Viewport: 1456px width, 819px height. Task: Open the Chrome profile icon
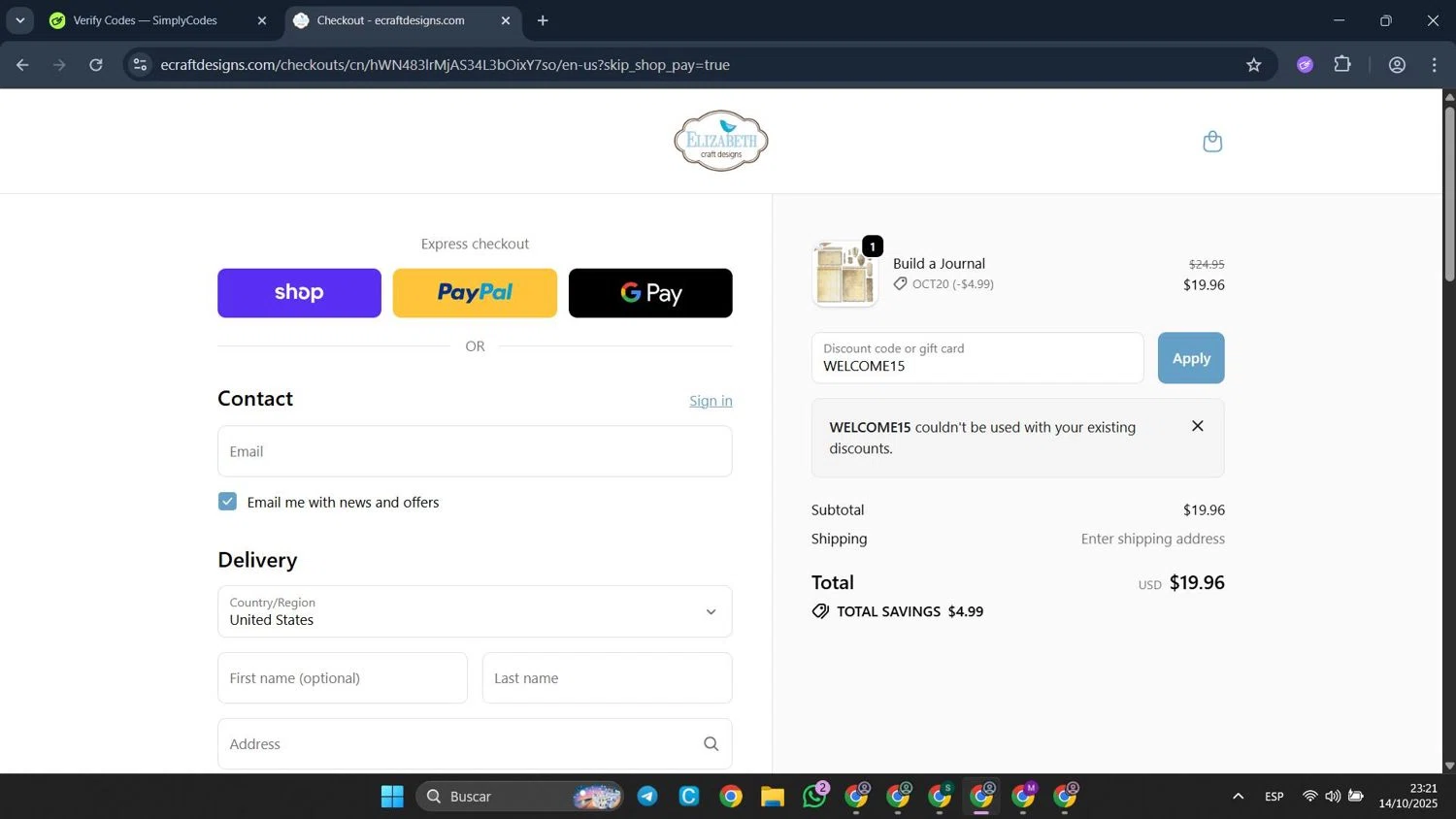(x=1397, y=65)
